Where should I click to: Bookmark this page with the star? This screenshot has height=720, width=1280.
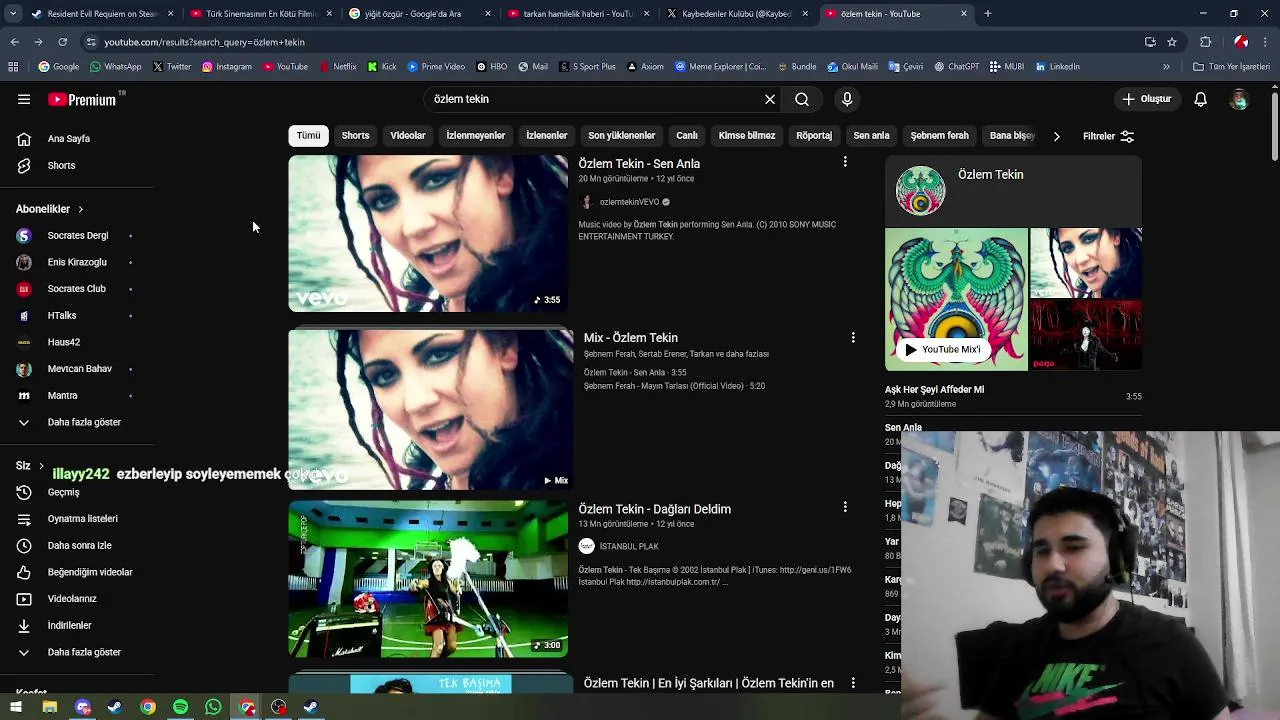(1172, 42)
